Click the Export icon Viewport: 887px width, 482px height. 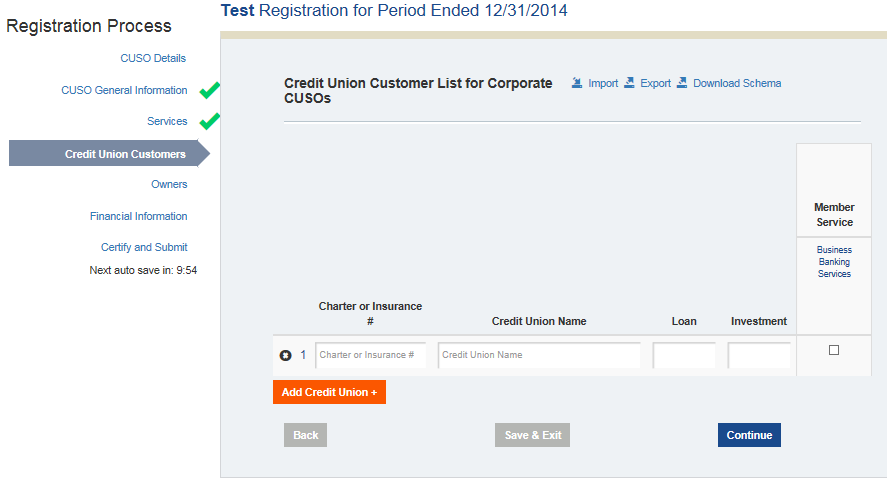tap(629, 83)
